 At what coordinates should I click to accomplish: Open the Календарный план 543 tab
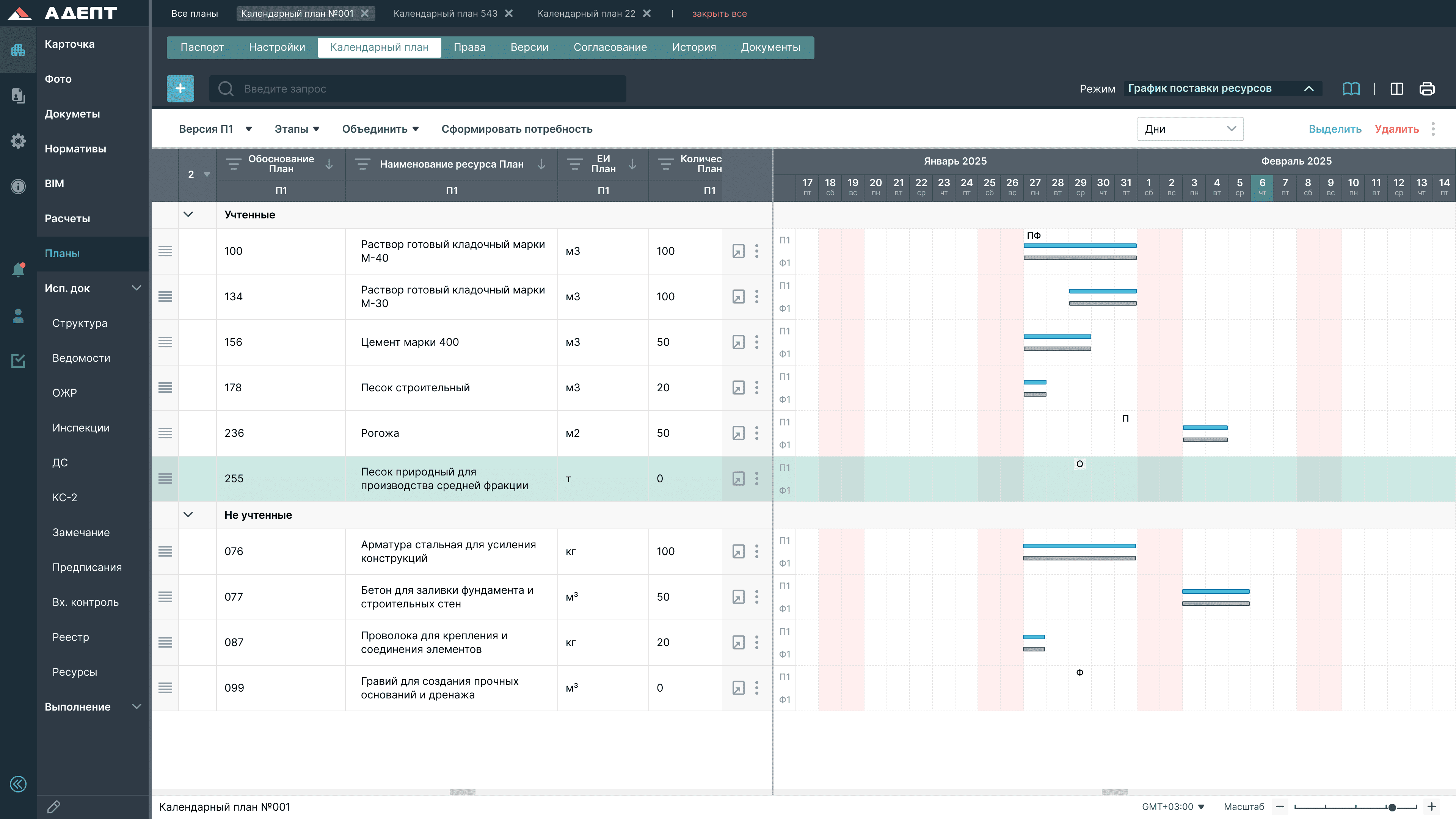[x=445, y=14]
